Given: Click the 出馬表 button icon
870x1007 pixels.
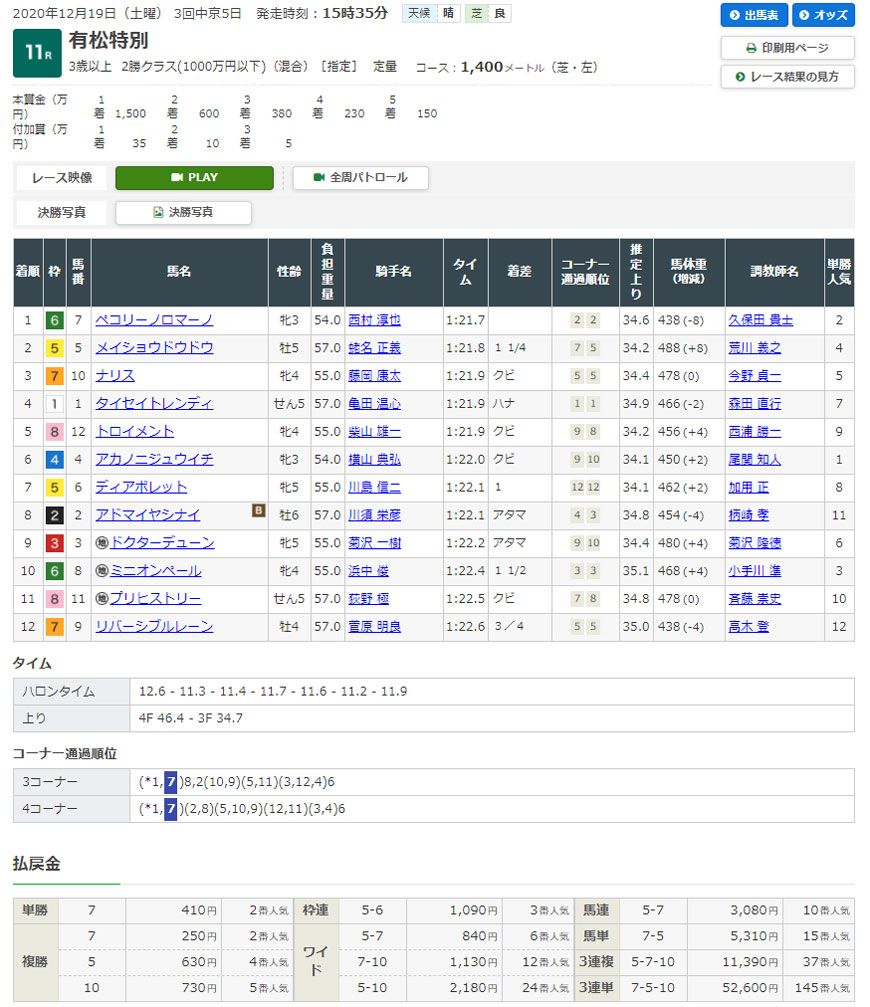Looking at the screenshot, I should (x=735, y=16).
